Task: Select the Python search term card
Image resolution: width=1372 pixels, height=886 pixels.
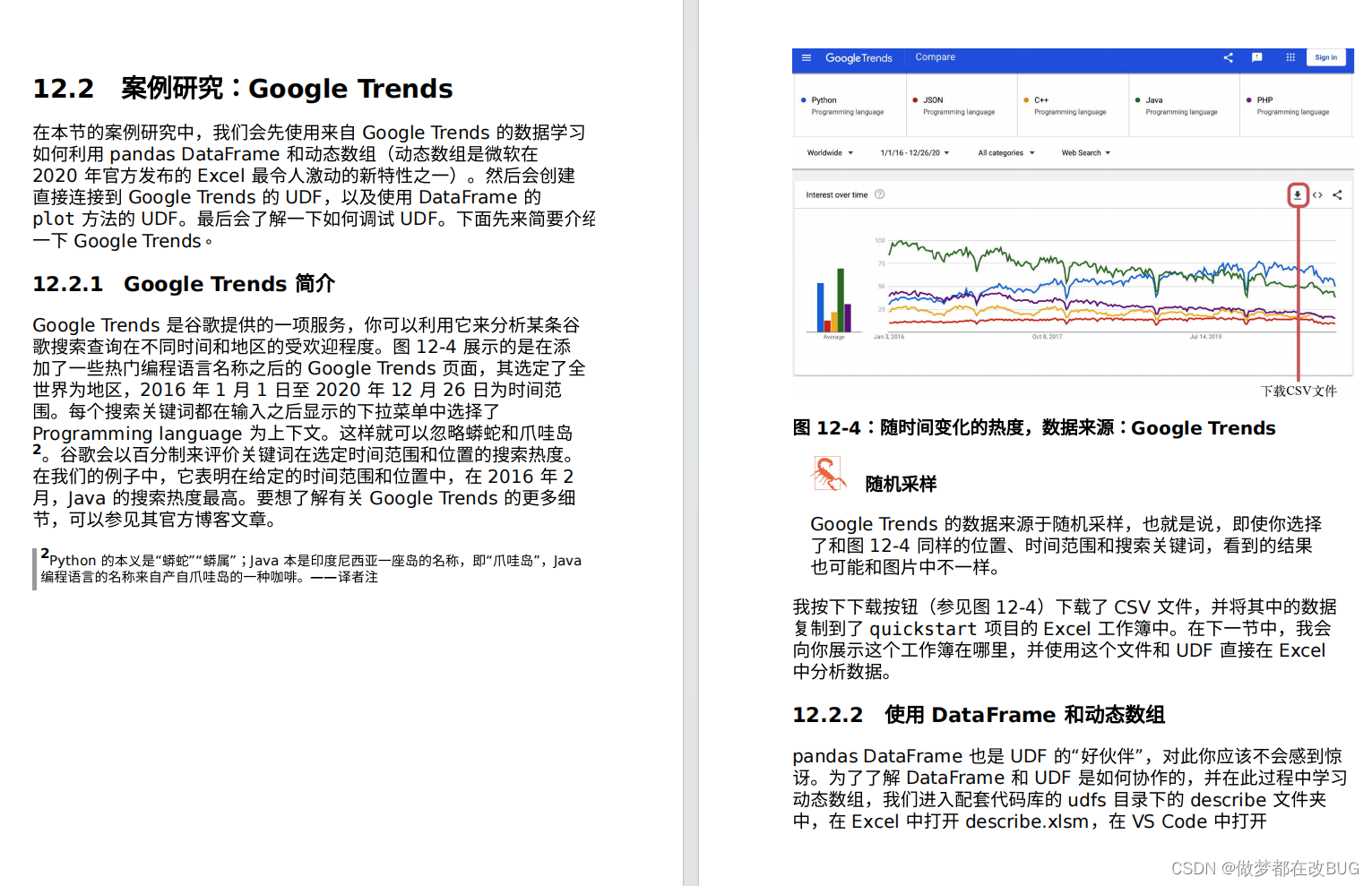Action: [850, 106]
